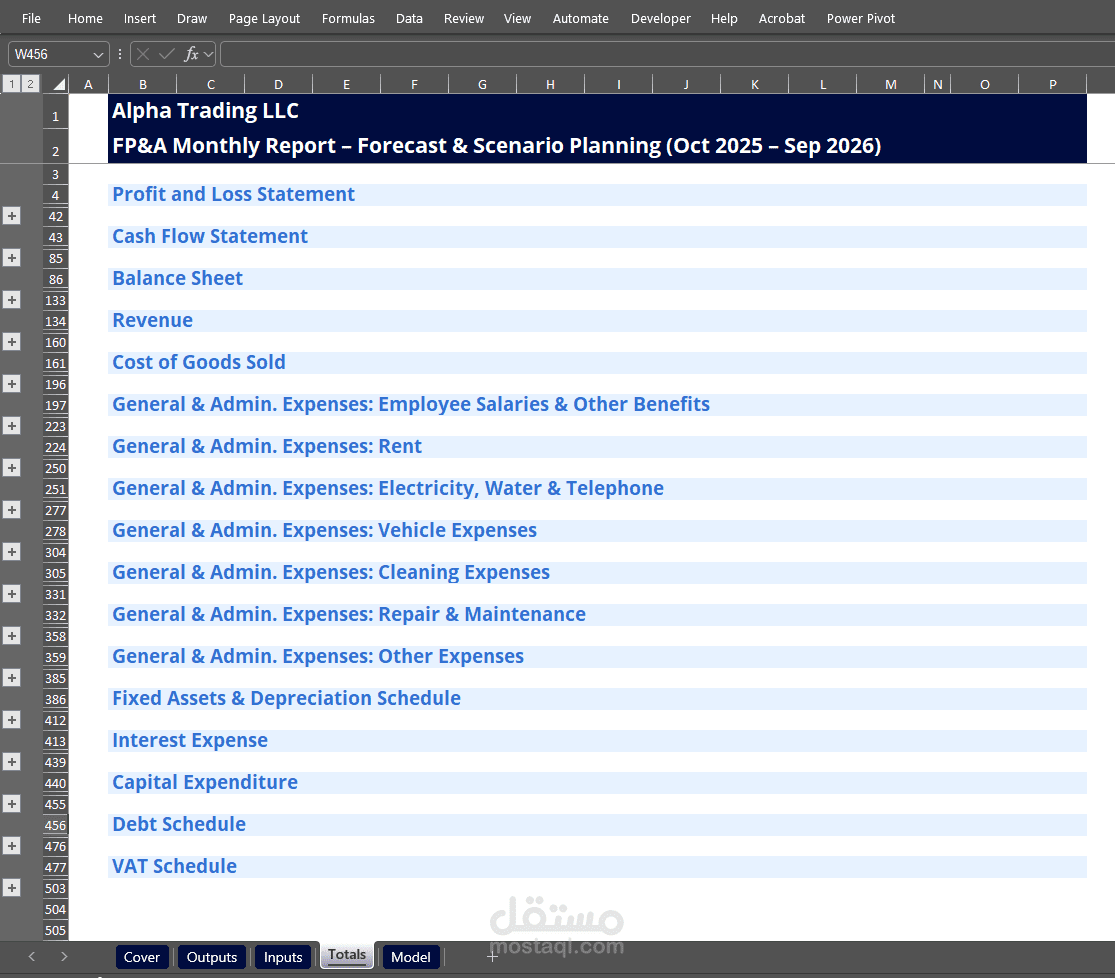Open the Insert ribbon tab

point(139,18)
